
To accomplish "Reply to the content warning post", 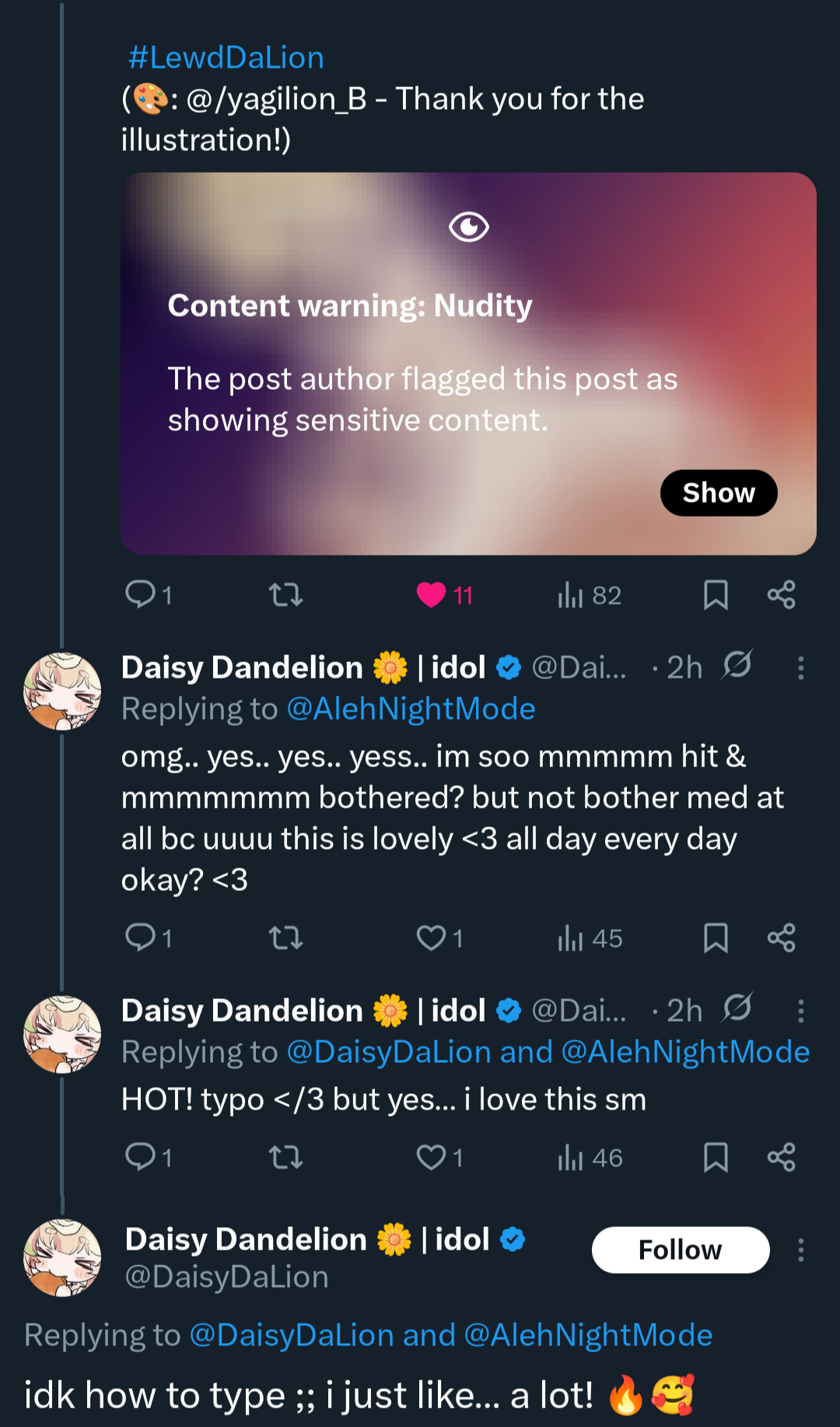I will [141, 595].
